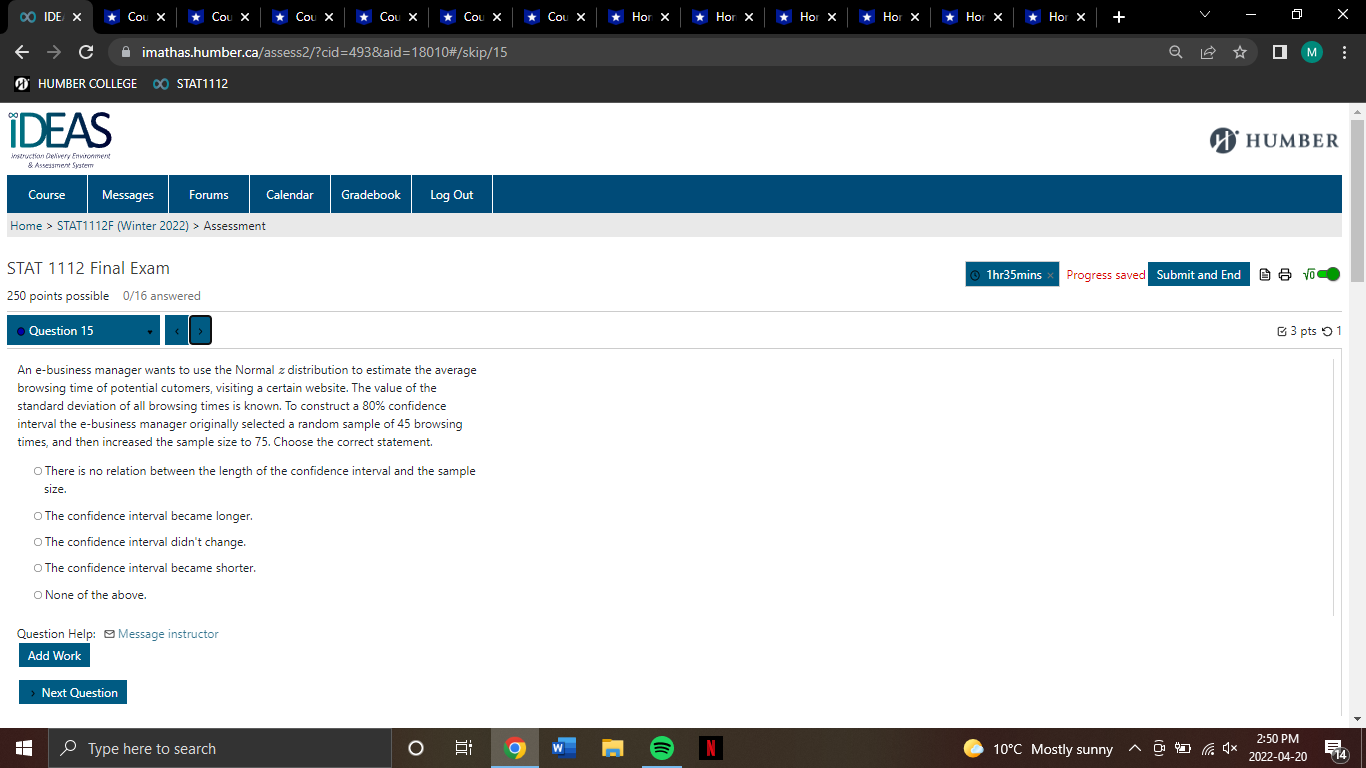The image size is (1366, 768).
Task: Switch to the Gradebook menu
Action: [371, 194]
